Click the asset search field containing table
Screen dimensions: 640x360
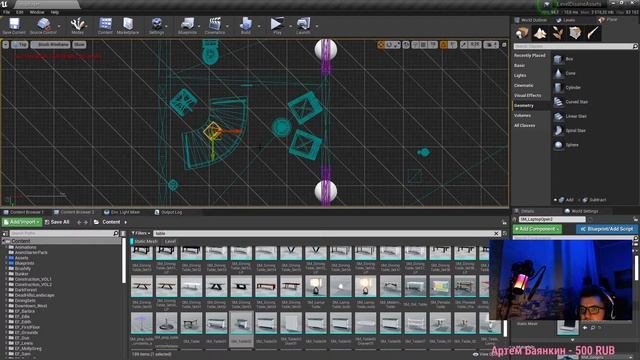(x=324, y=233)
